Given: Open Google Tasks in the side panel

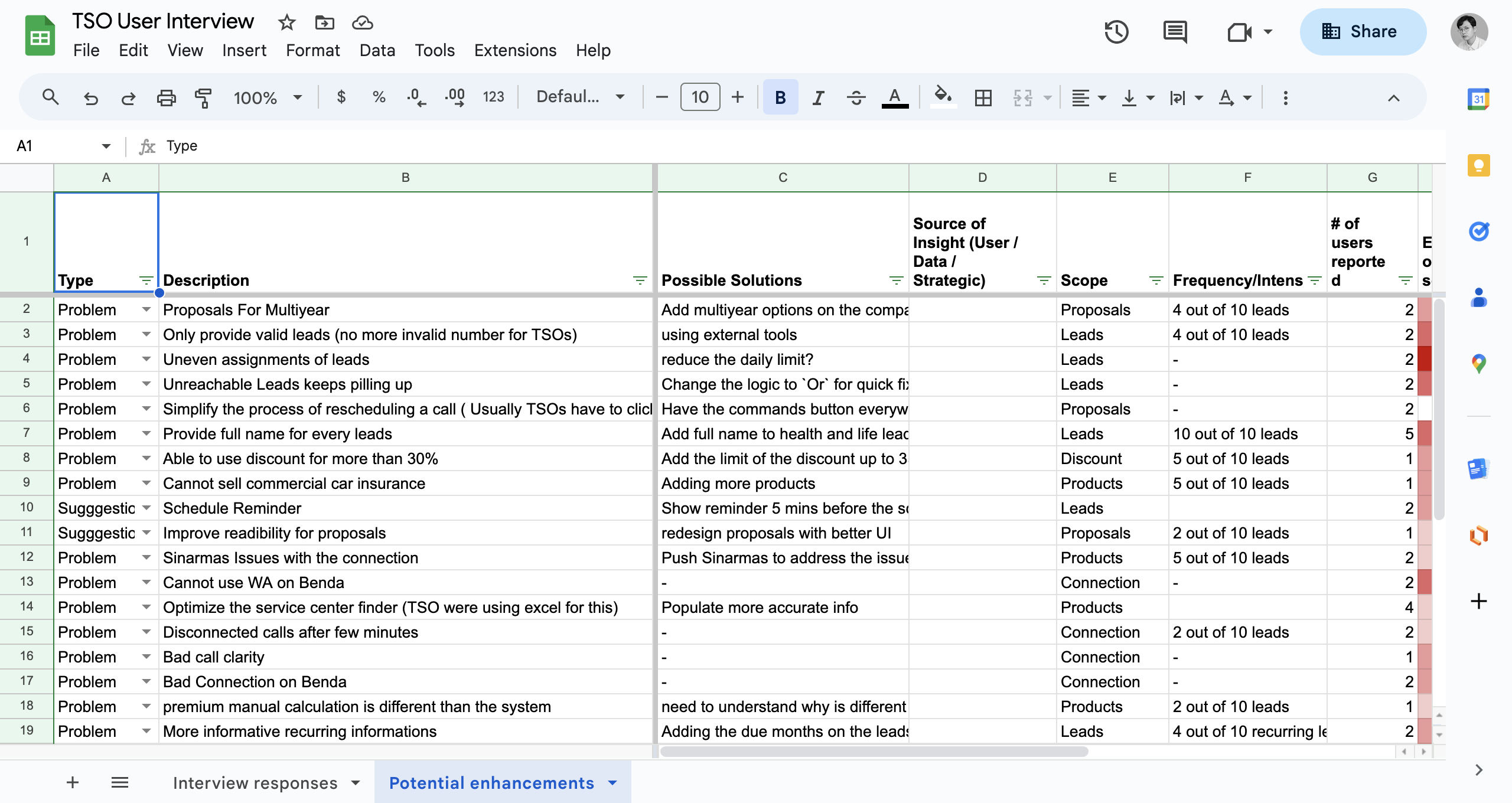Looking at the screenshot, I should coord(1479,231).
